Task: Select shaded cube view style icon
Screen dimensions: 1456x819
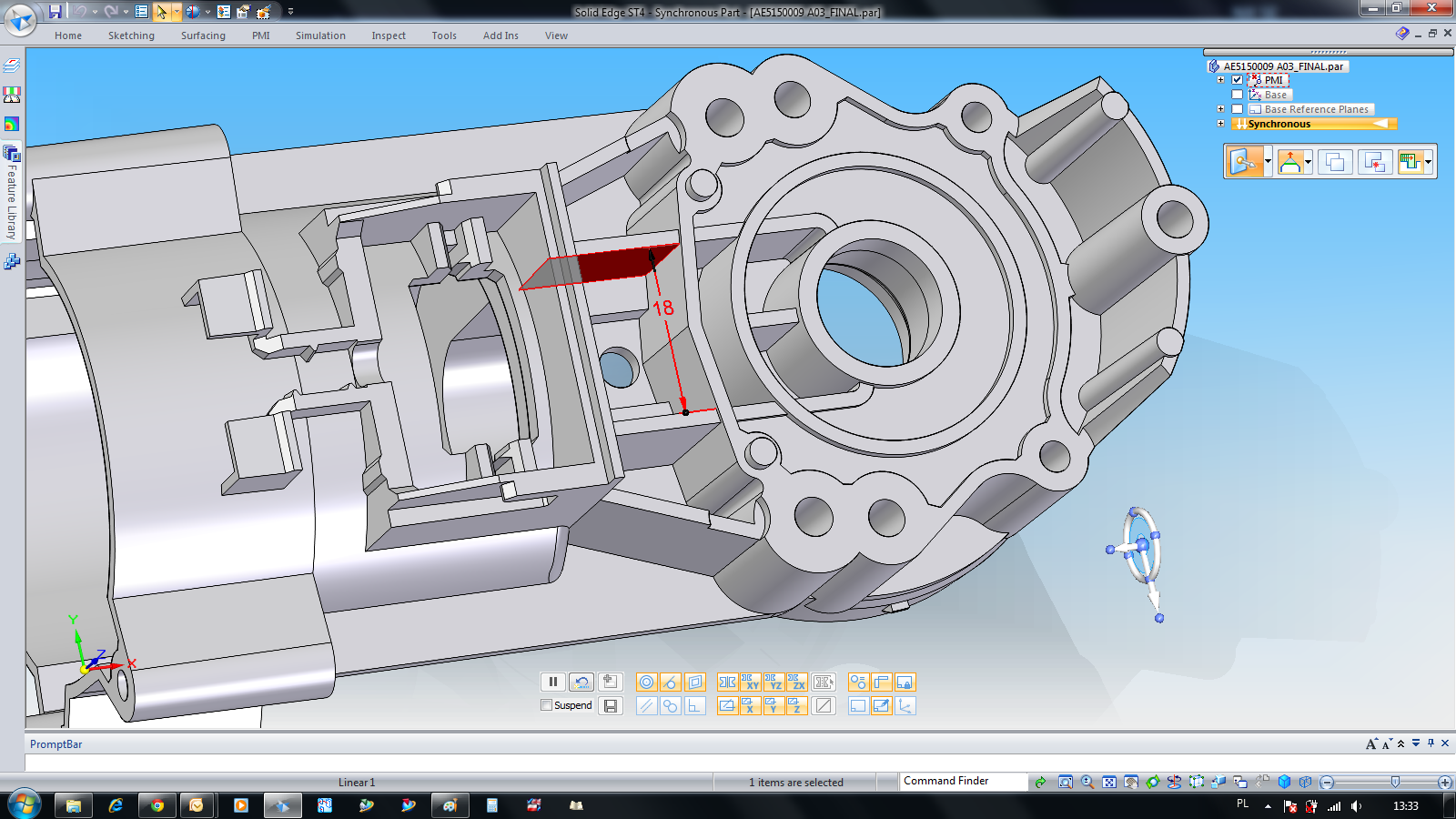Action: pos(1284,782)
